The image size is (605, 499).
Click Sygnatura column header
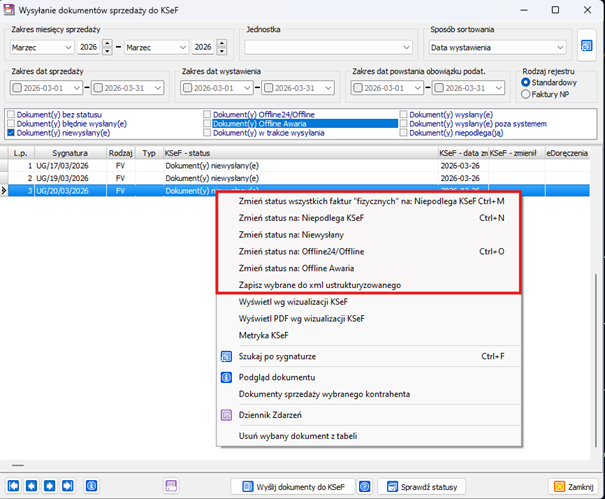pyautogui.click(x=63, y=153)
